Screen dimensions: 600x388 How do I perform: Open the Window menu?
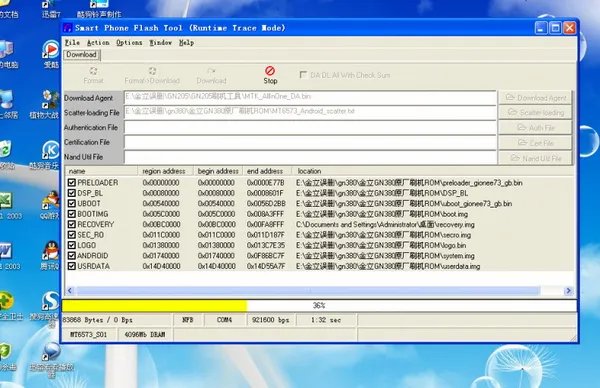pyautogui.click(x=161, y=42)
